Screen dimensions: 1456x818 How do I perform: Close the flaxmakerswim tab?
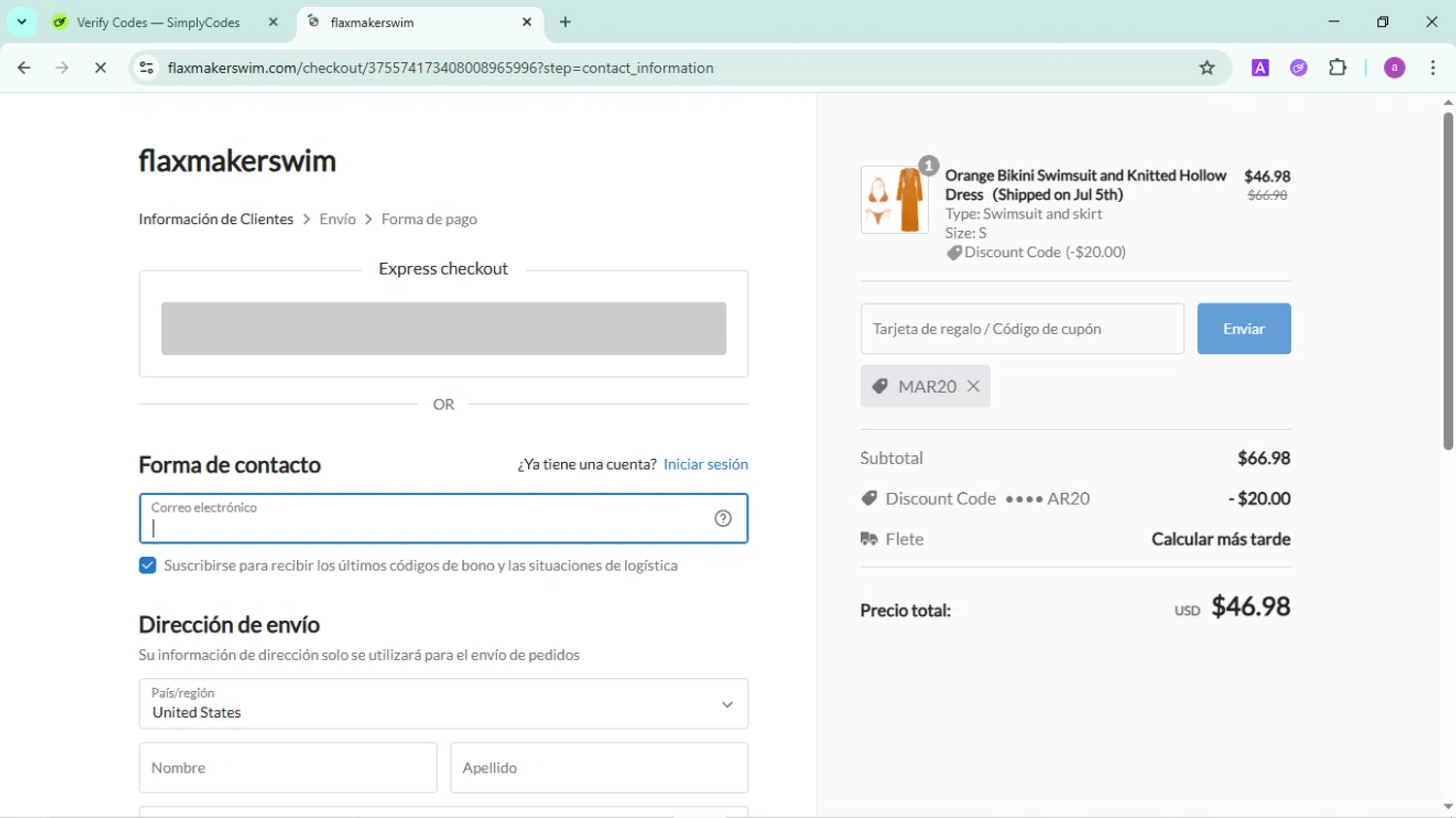527,22
